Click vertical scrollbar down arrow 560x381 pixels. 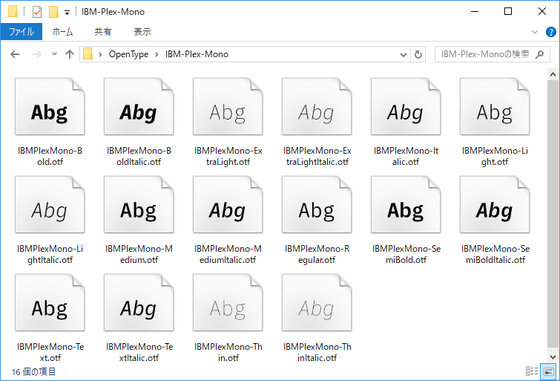point(552,357)
